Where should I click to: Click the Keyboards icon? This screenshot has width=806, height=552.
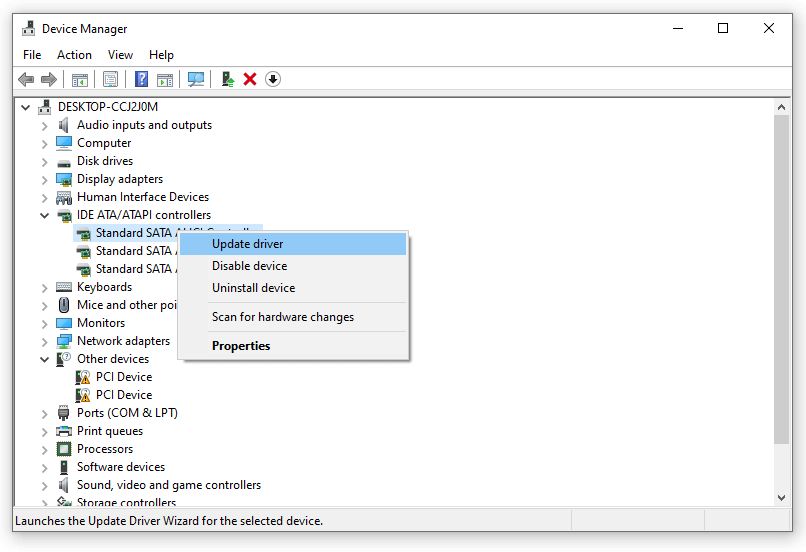point(64,287)
